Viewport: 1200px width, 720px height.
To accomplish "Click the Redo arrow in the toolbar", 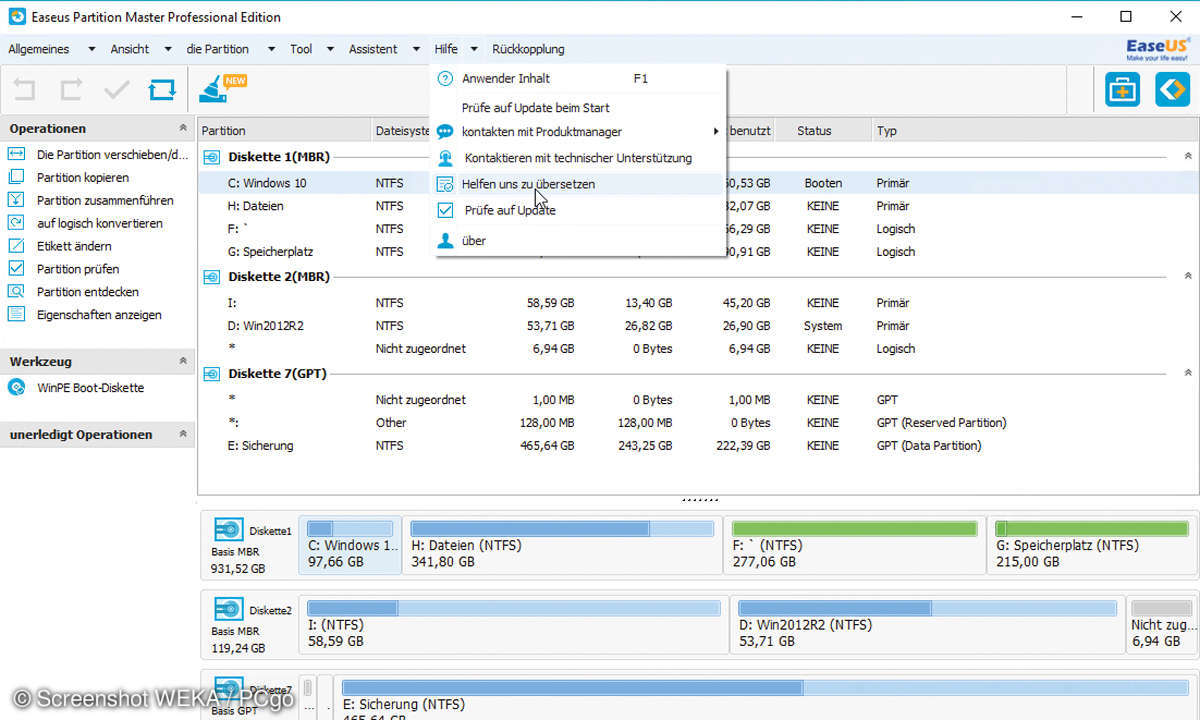I will [70, 90].
